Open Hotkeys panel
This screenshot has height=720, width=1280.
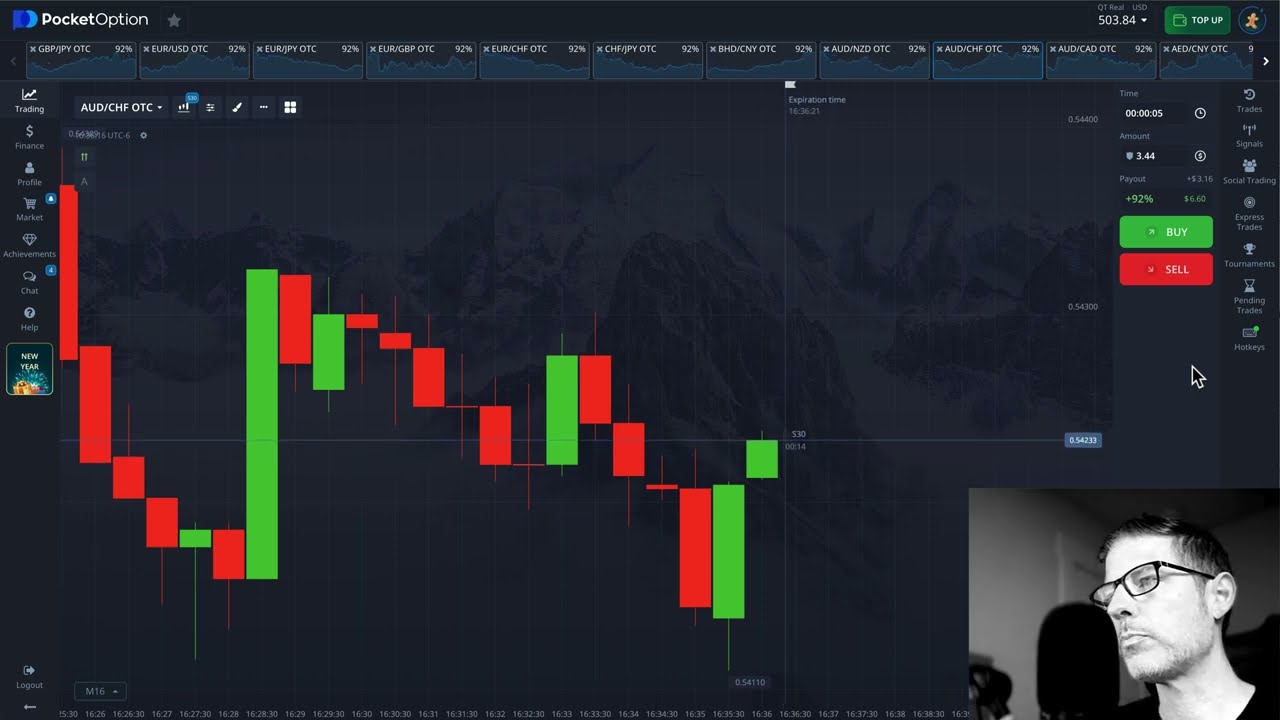coord(1249,338)
